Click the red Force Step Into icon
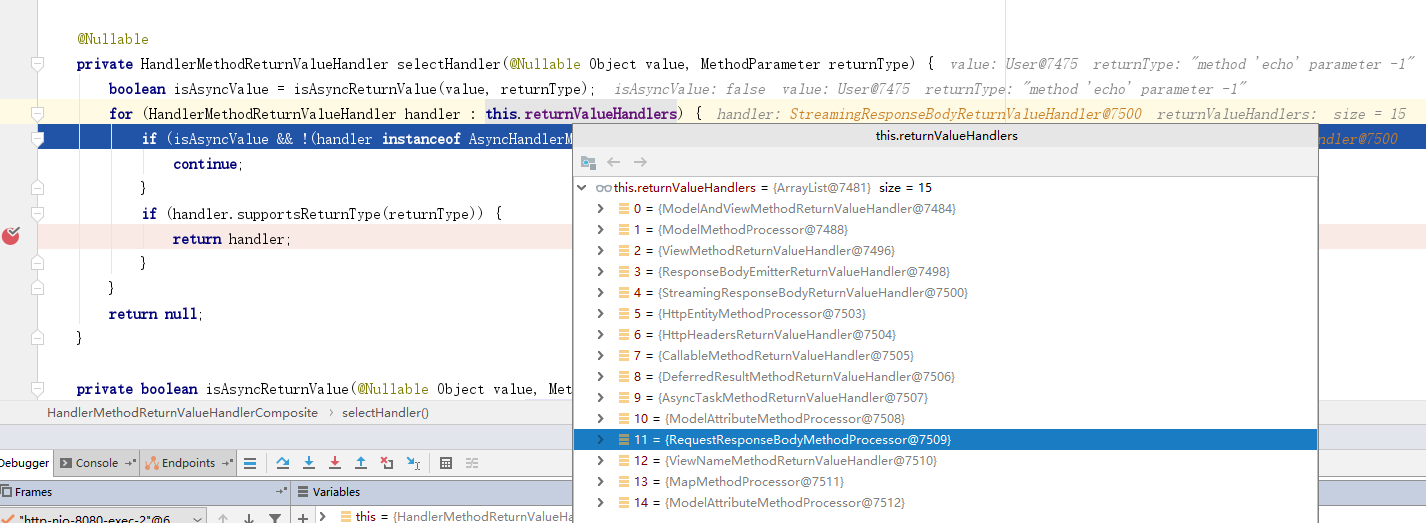Screen dimensions: 1426x523 point(335,463)
